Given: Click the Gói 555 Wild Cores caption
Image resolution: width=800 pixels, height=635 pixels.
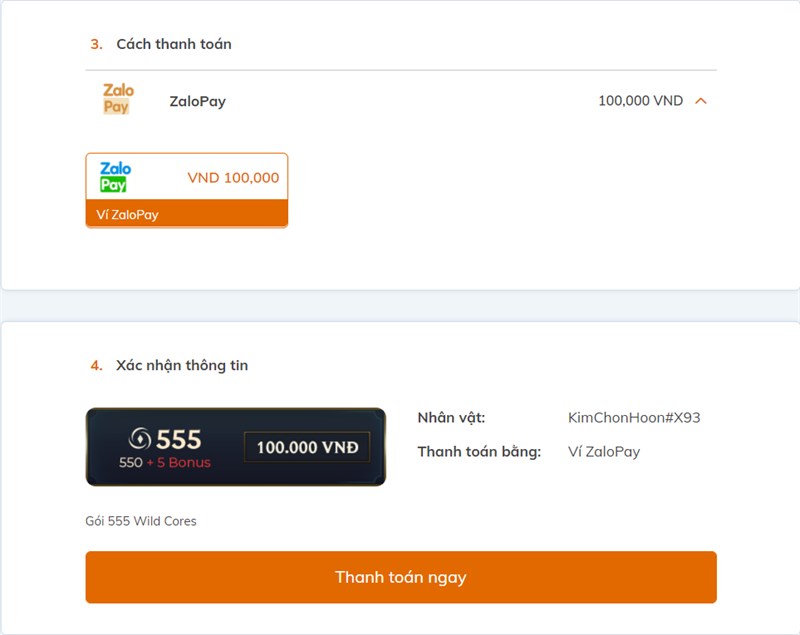Looking at the screenshot, I should 141,521.
